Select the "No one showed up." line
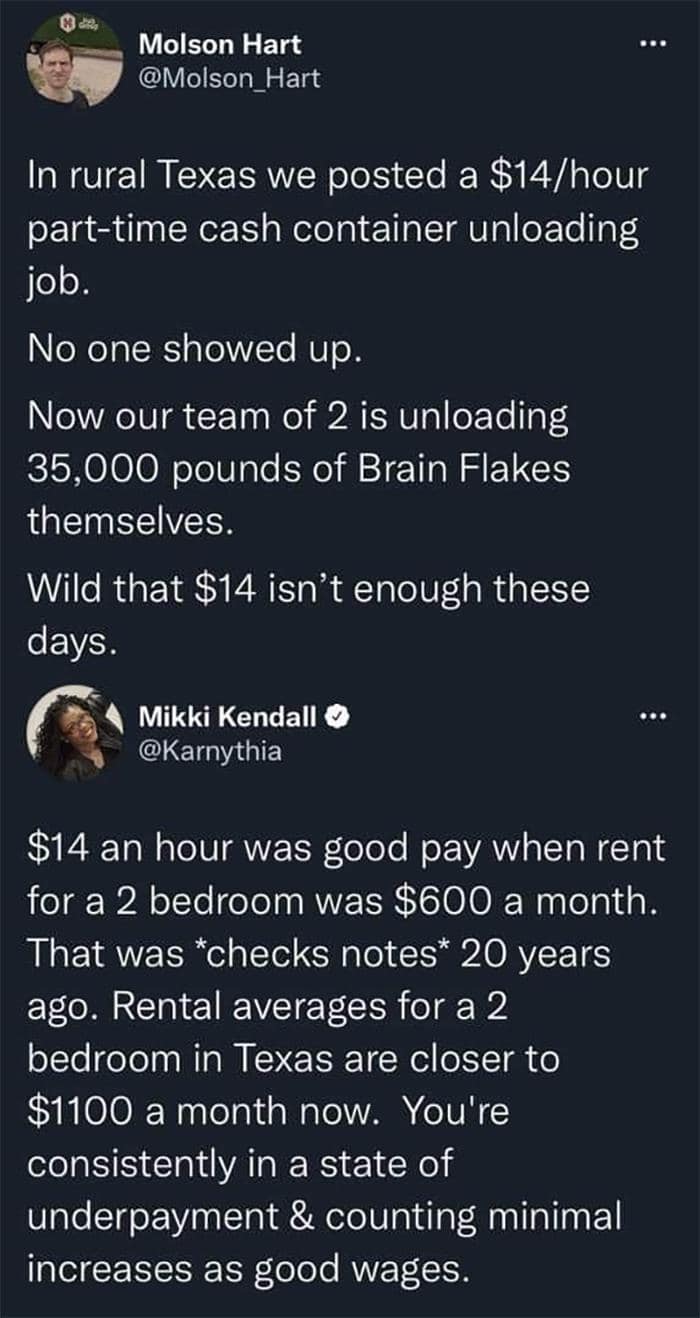700x1318 pixels. [x=192, y=349]
